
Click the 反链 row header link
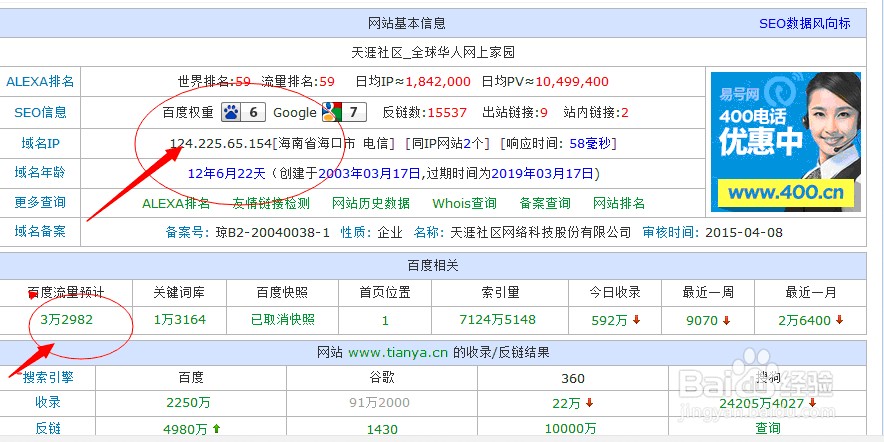tap(48, 428)
